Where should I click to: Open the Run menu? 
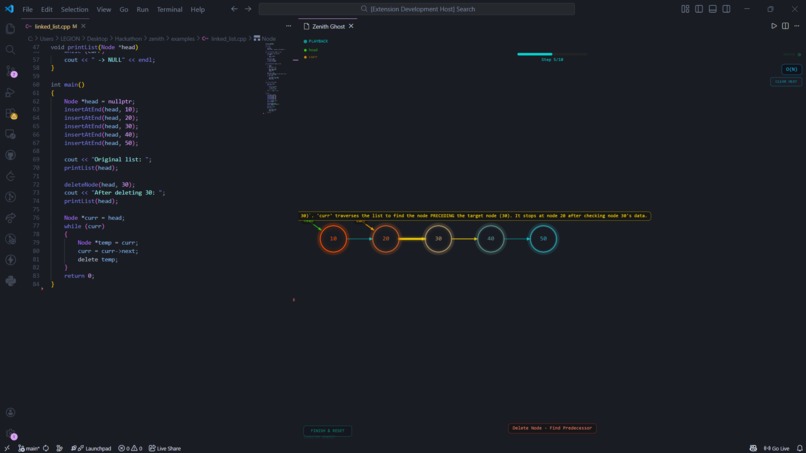(x=142, y=9)
